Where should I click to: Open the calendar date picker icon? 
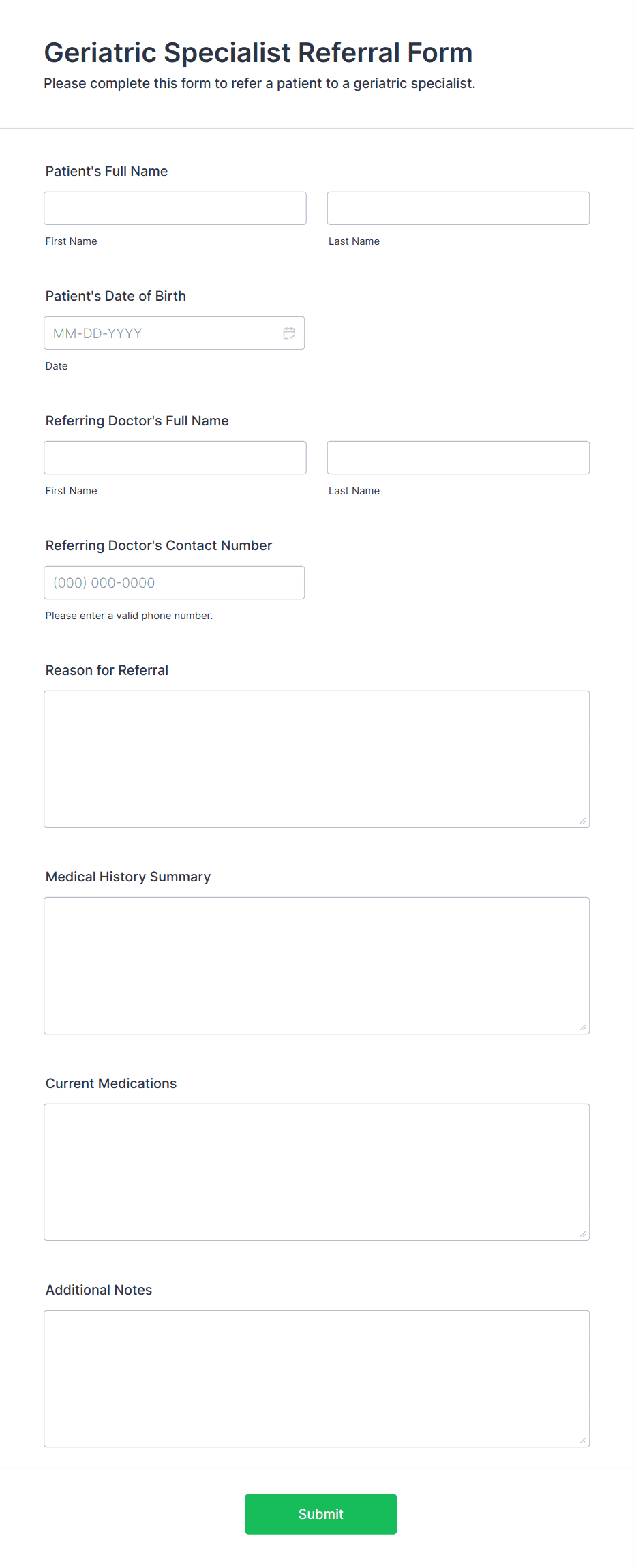click(288, 333)
